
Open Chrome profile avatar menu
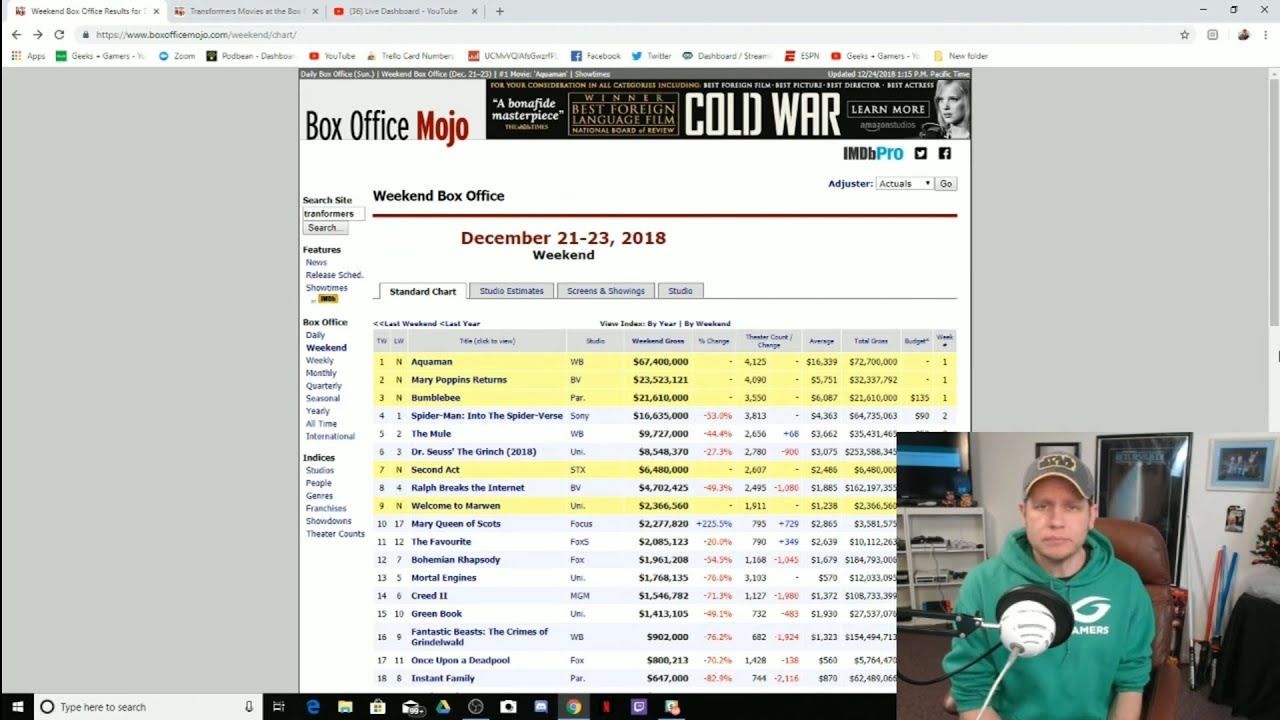click(x=1243, y=34)
